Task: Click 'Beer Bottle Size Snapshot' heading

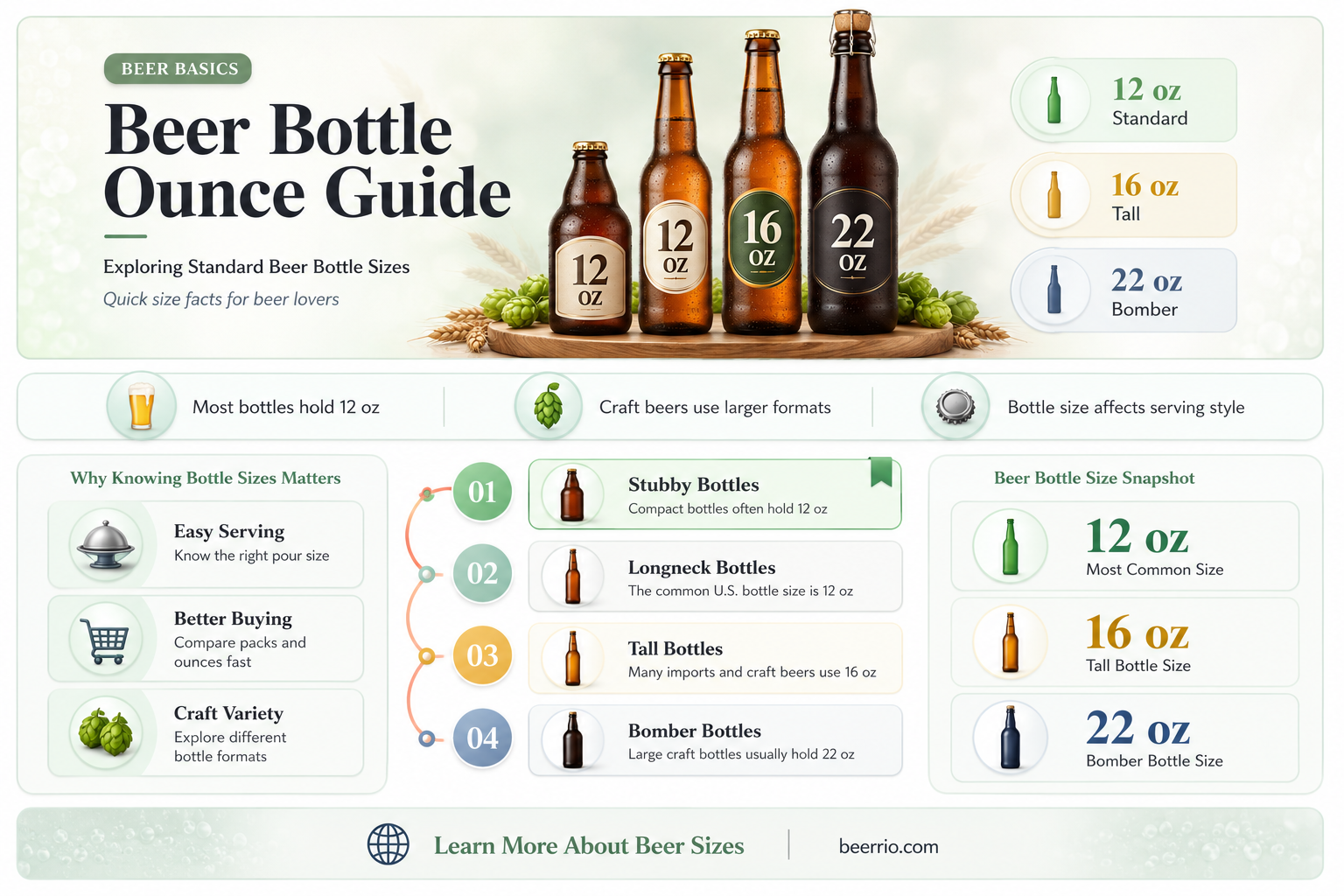Action: [1094, 478]
